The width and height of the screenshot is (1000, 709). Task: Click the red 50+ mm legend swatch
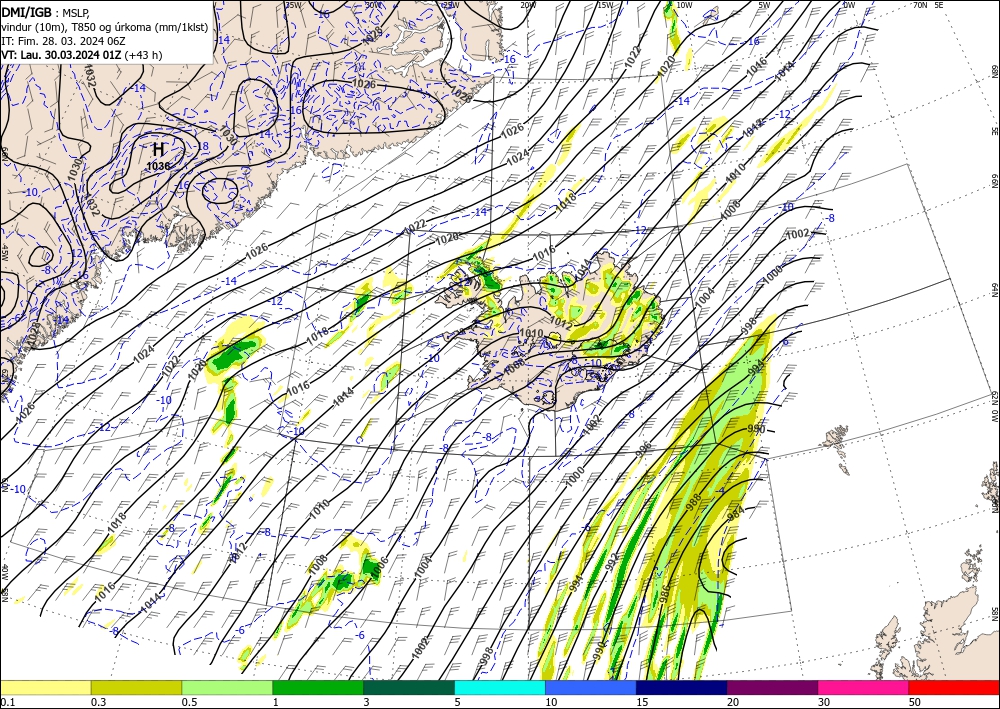[954, 687]
